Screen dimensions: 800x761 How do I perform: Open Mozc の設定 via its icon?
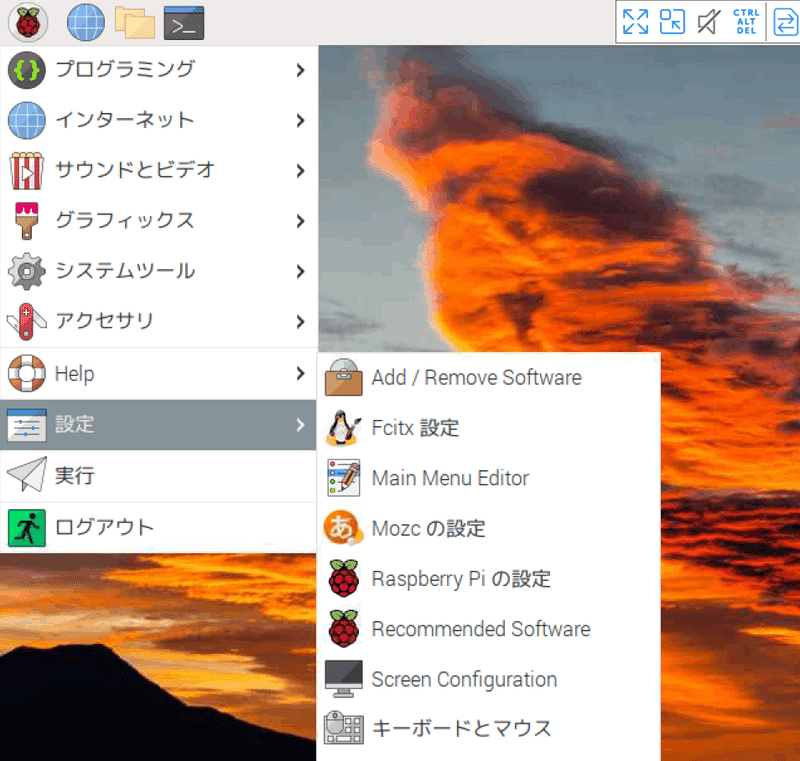click(x=343, y=528)
